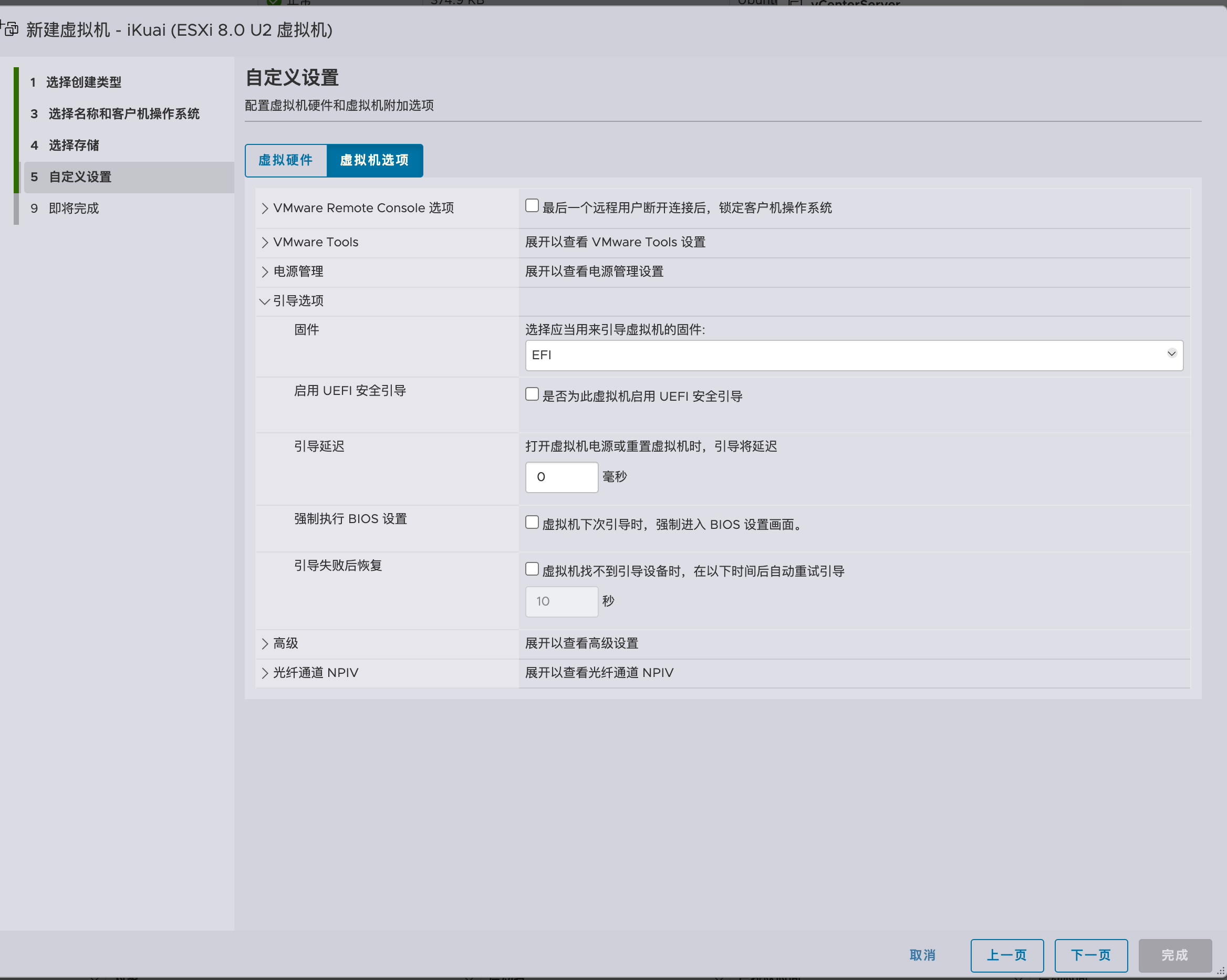Enable UEFI secure boot checkbox

point(532,394)
